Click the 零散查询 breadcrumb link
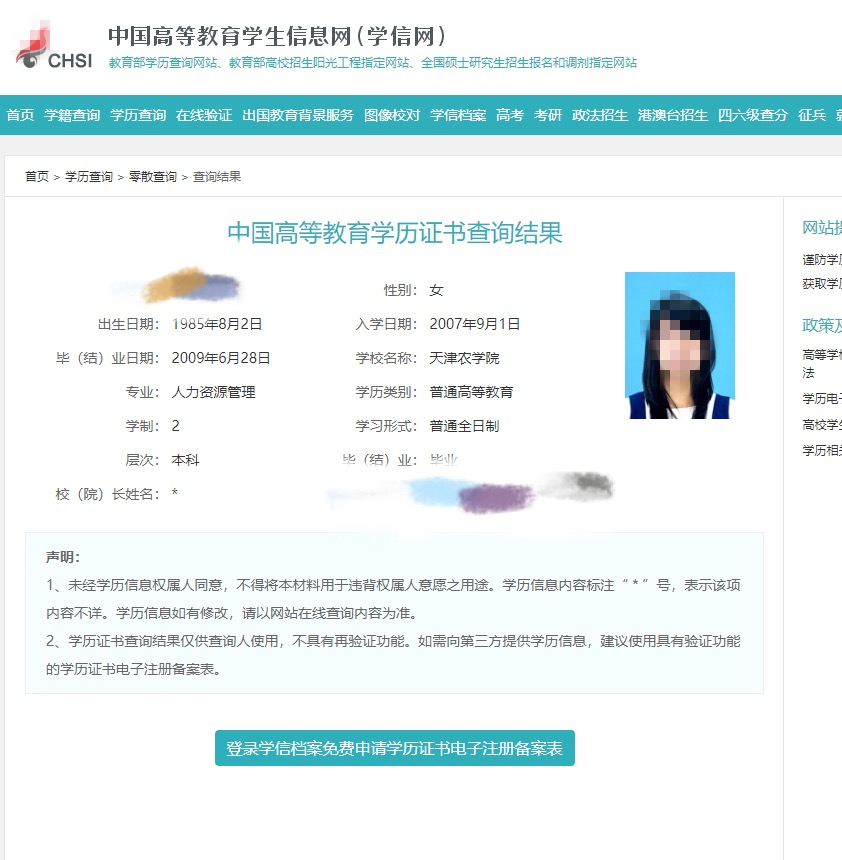The height and width of the screenshot is (860, 842). click(152, 177)
